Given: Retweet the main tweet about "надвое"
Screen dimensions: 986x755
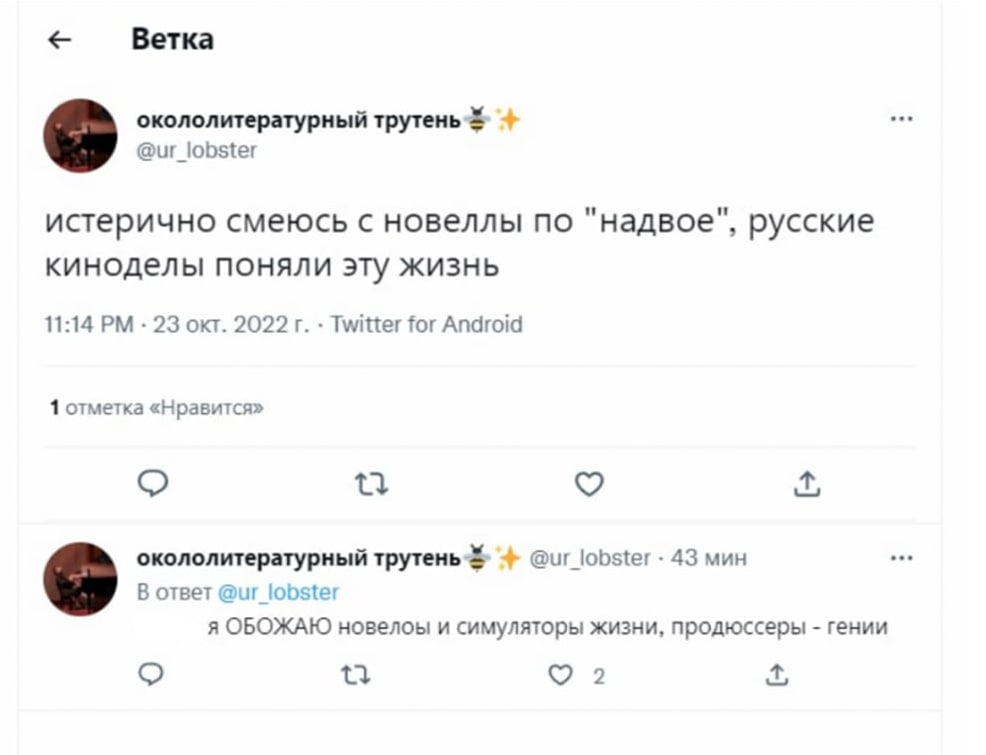Looking at the screenshot, I should coord(371,485).
